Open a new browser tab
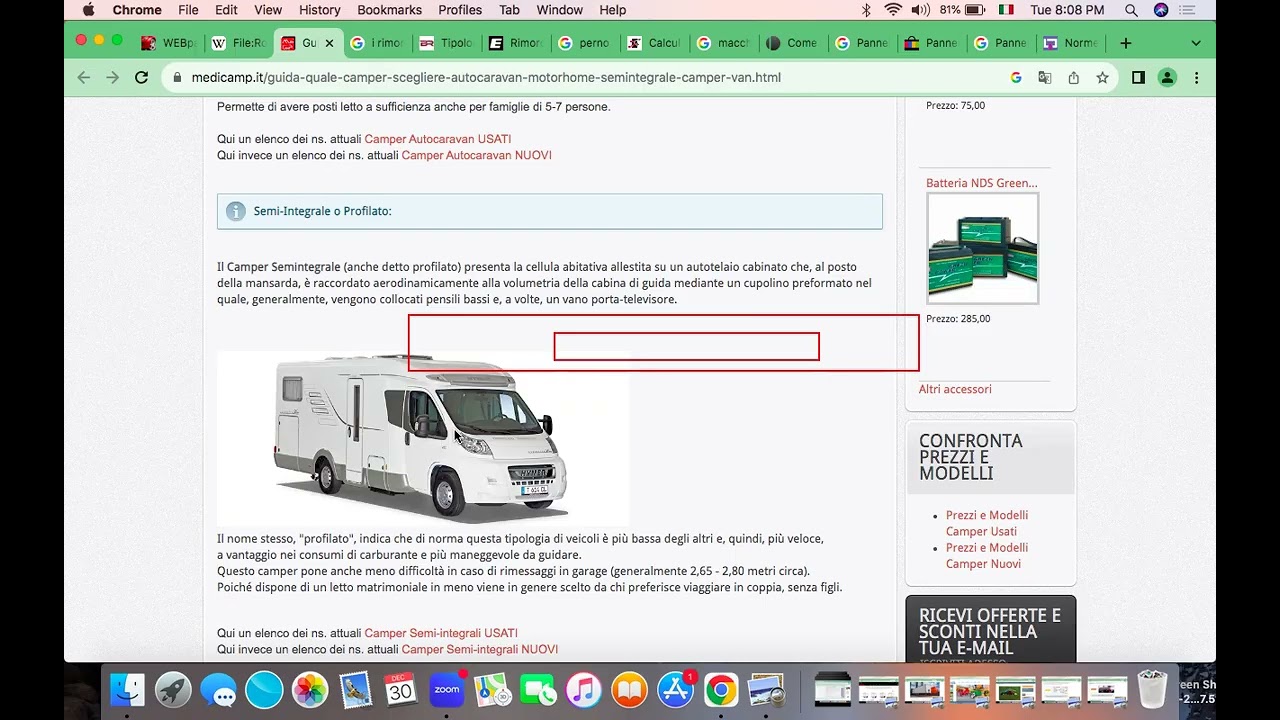The image size is (1280, 720). tap(1126, 43)
